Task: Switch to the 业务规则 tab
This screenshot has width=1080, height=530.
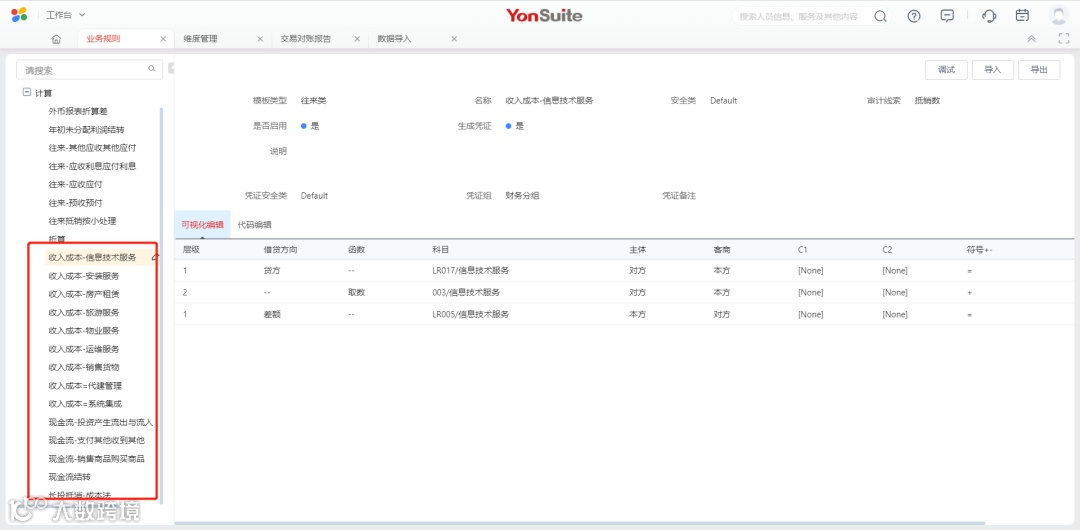Action: pyautogui.click(x=103, y=39)
